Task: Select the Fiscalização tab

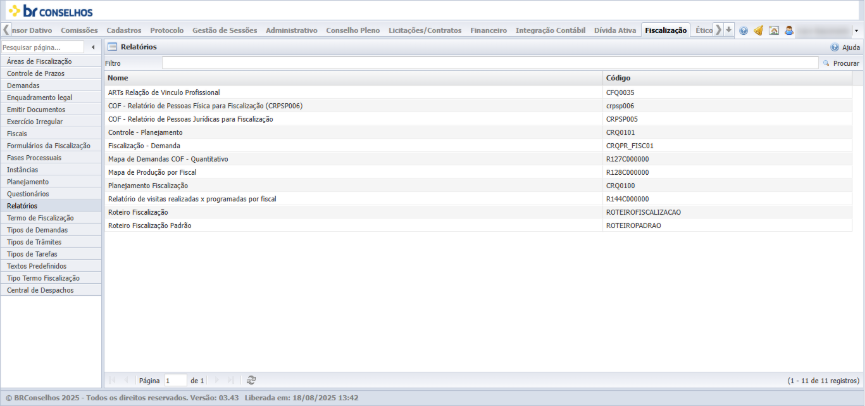Action: tap(666, 30)
